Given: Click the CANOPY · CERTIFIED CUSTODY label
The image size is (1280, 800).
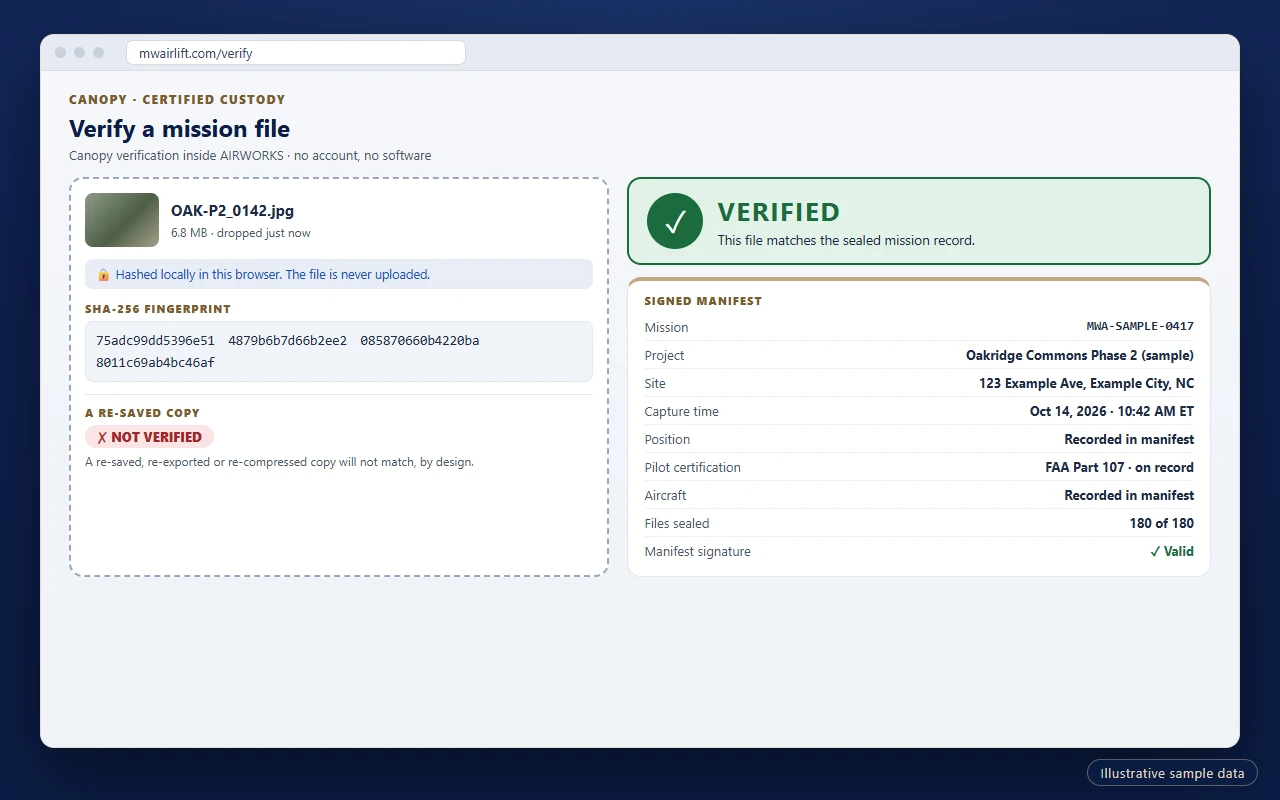Looking at the screenshot, I should click(177, 100).
